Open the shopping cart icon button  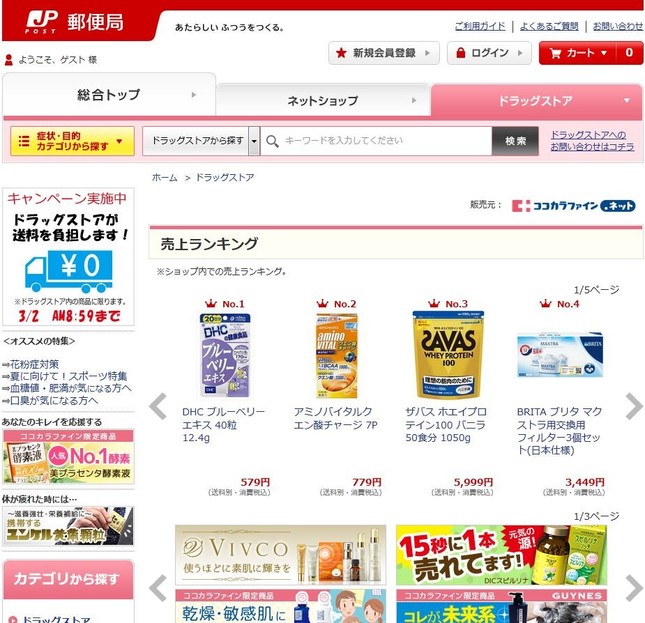coord(555,53)
